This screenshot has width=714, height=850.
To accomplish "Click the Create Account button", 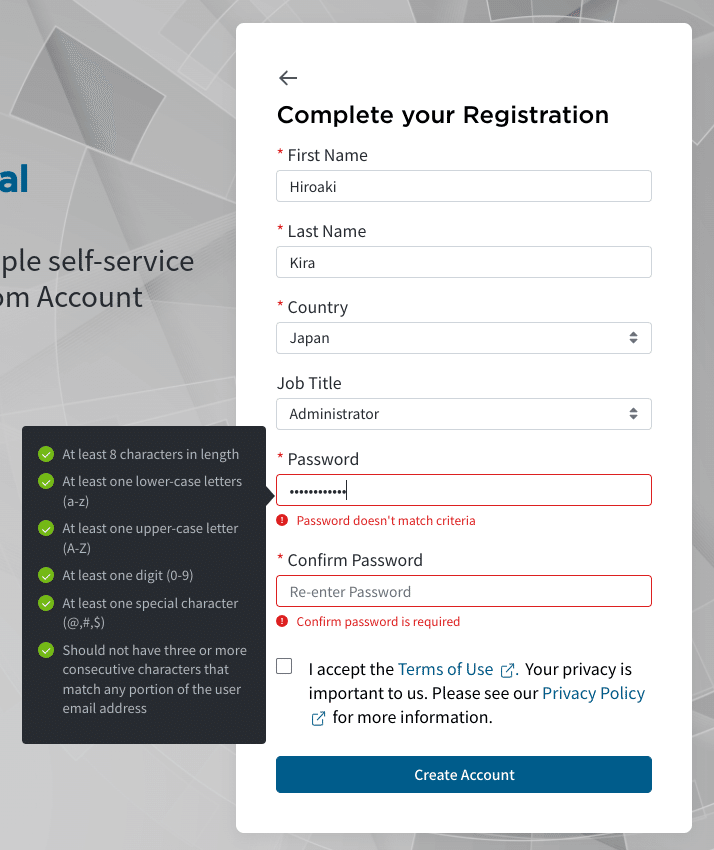I will coord(464,775).
